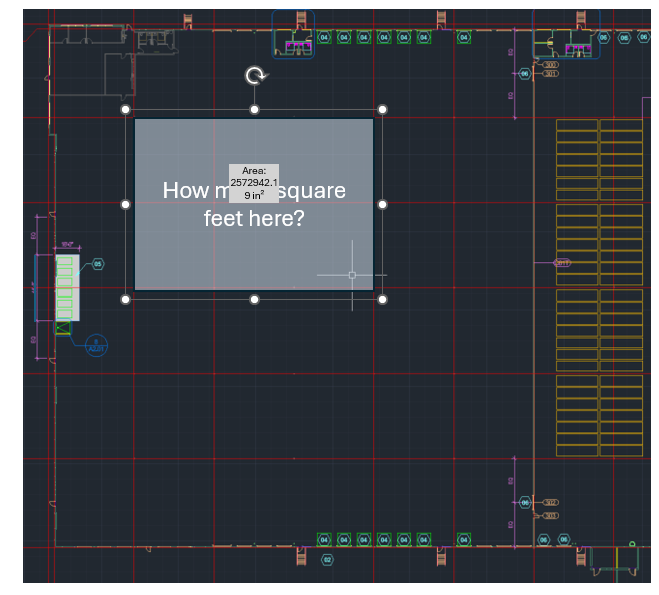Image resolution: width=659 pixels, height=595 pixels.
Task: Click the A201 section callout circle
Action: tap(96, 346)
